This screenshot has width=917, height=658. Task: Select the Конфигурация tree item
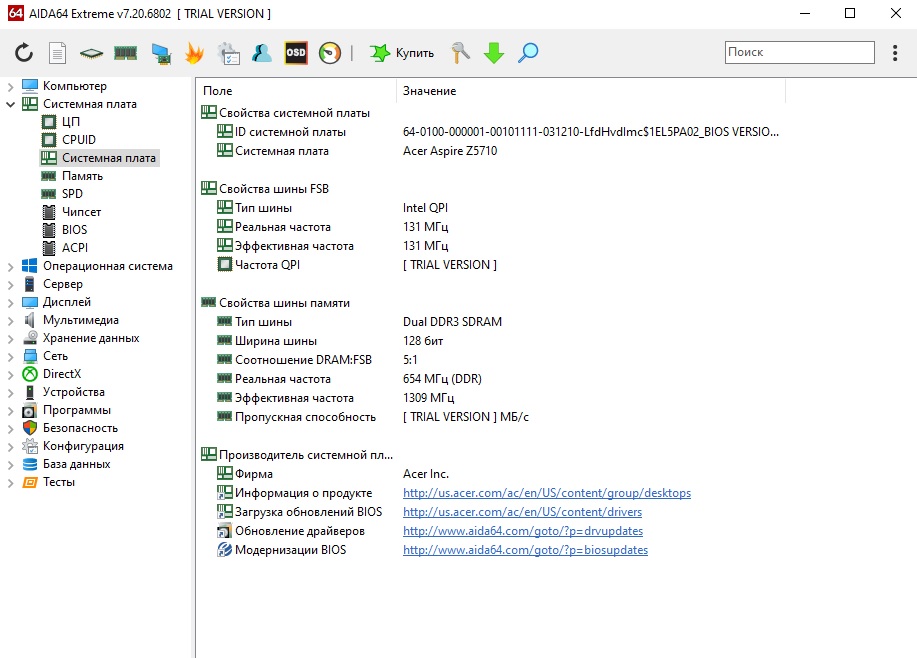tap(83, 446)
